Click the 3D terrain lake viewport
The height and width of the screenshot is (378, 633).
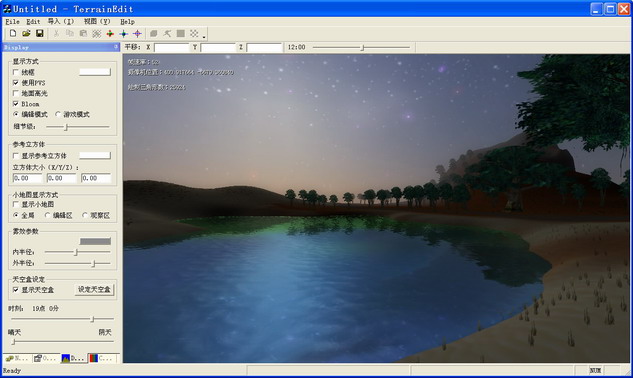[376, 208]
